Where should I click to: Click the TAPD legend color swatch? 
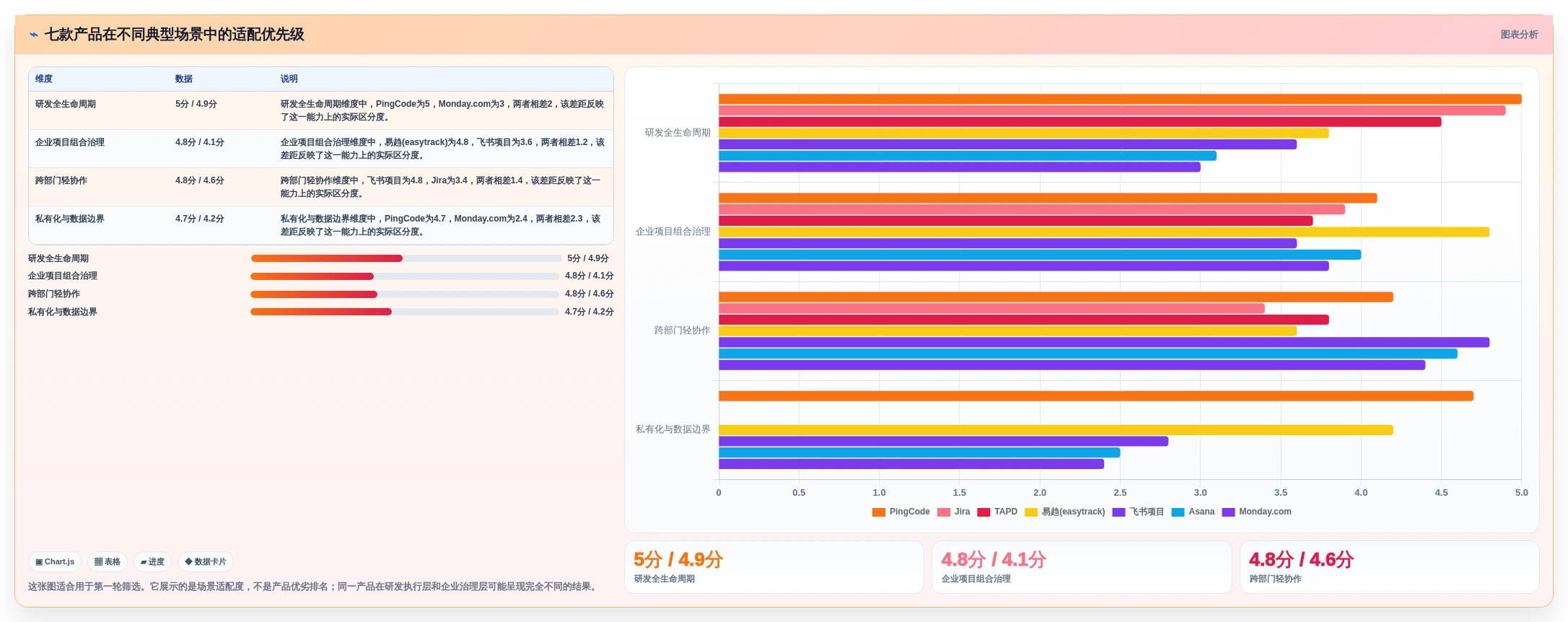pyautogui.click(x=984, y=512)
